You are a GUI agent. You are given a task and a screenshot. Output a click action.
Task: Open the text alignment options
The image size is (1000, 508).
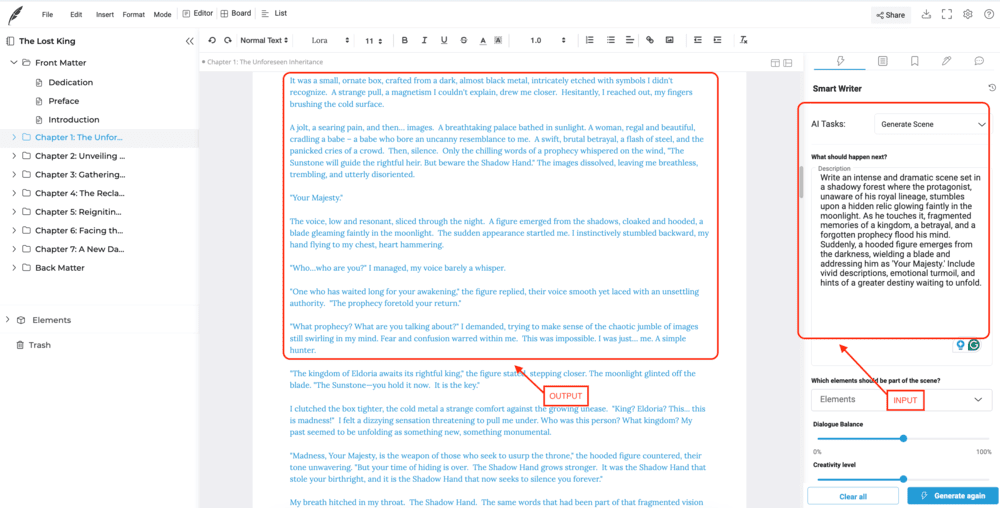[x=630, y=40]
